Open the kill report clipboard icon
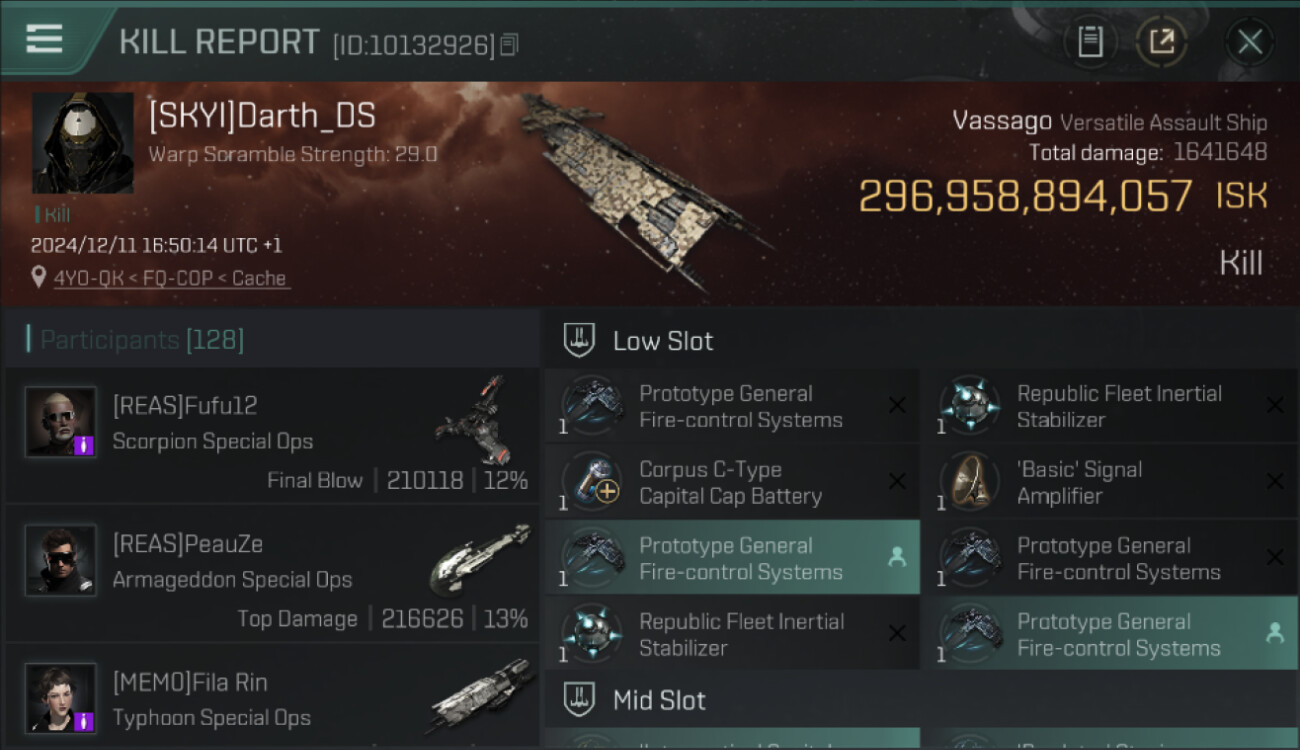This screenshot has height=750, width=1300. 1089,42
